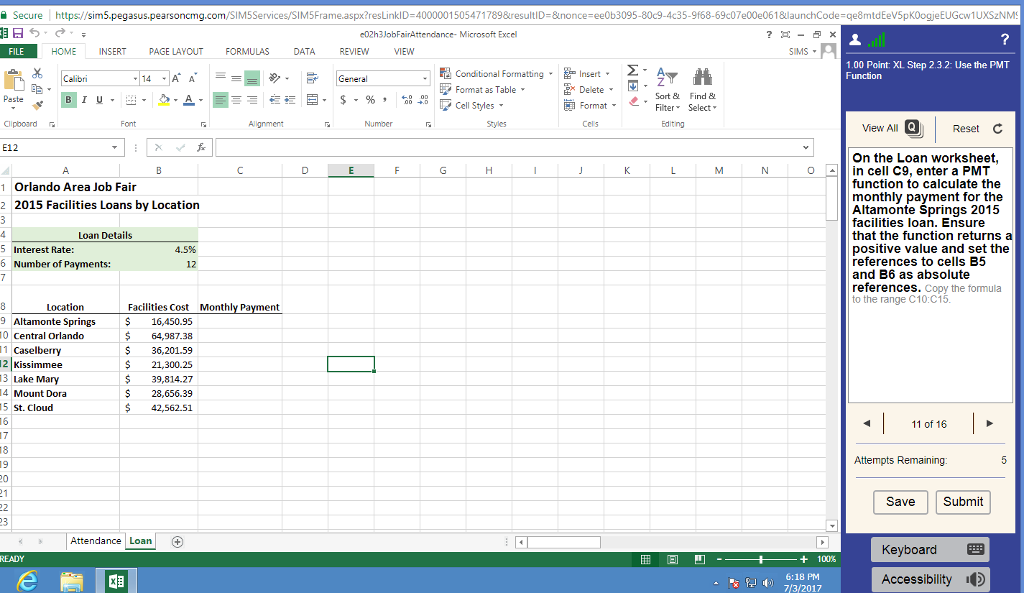This screenshot has width=1024, height=593.
Task: Expand the Conditional Formatting menu
Action: pyautogui.click(x=499, y=74)
